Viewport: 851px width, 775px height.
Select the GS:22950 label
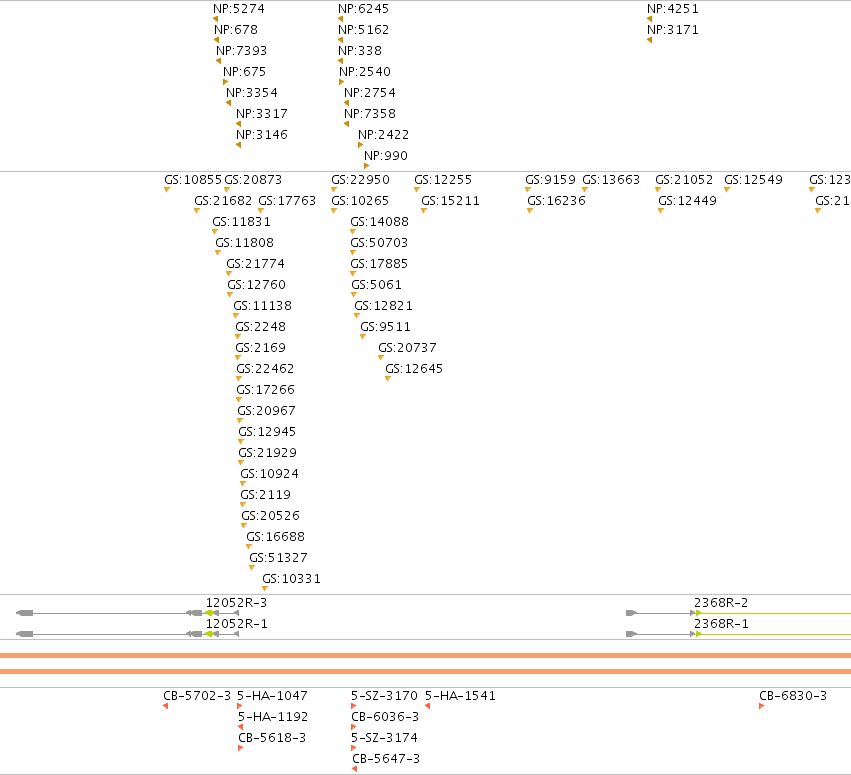coord(360,180)
